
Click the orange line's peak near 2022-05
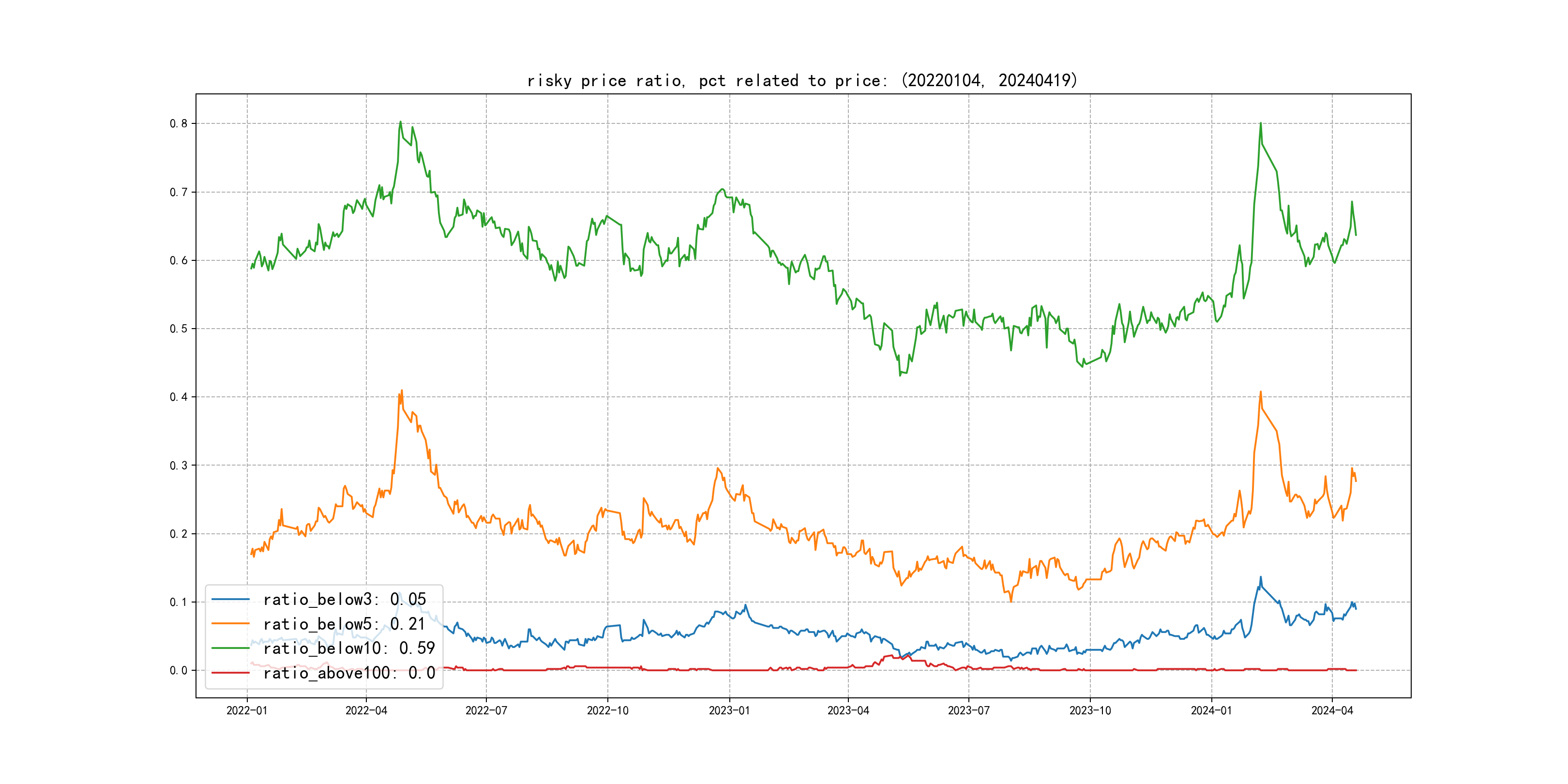[402, 391]
